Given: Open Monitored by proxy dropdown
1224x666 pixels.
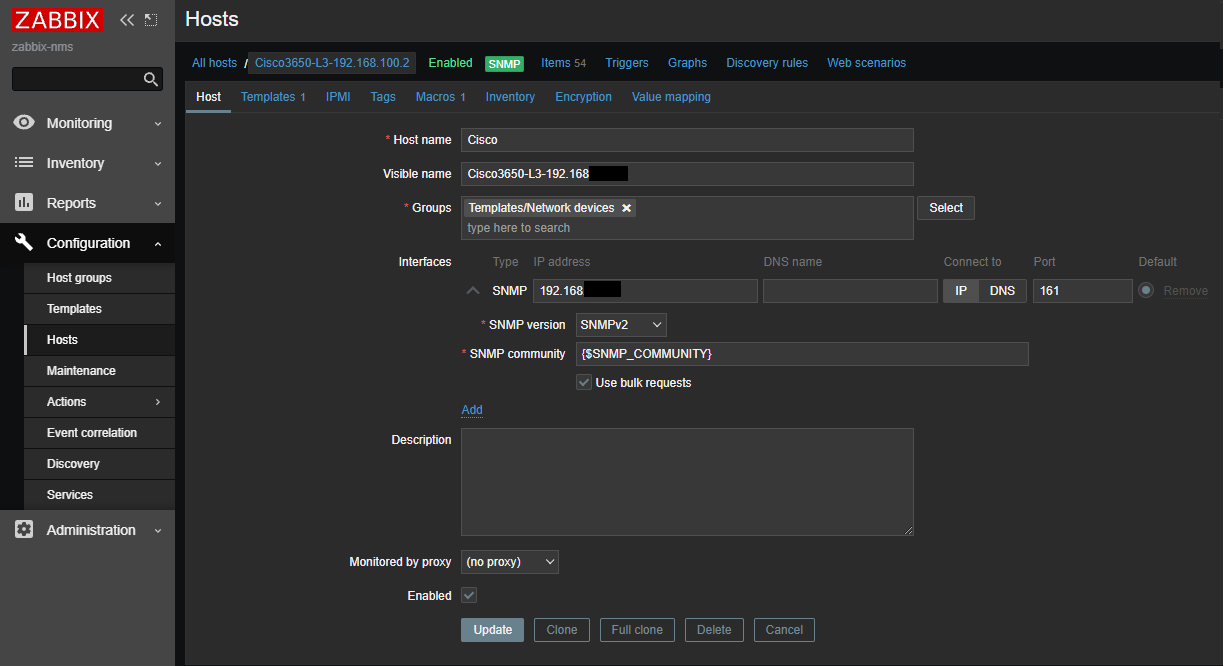Looking at the screenshot, I should pyautogui.click(x=510, y=562).
